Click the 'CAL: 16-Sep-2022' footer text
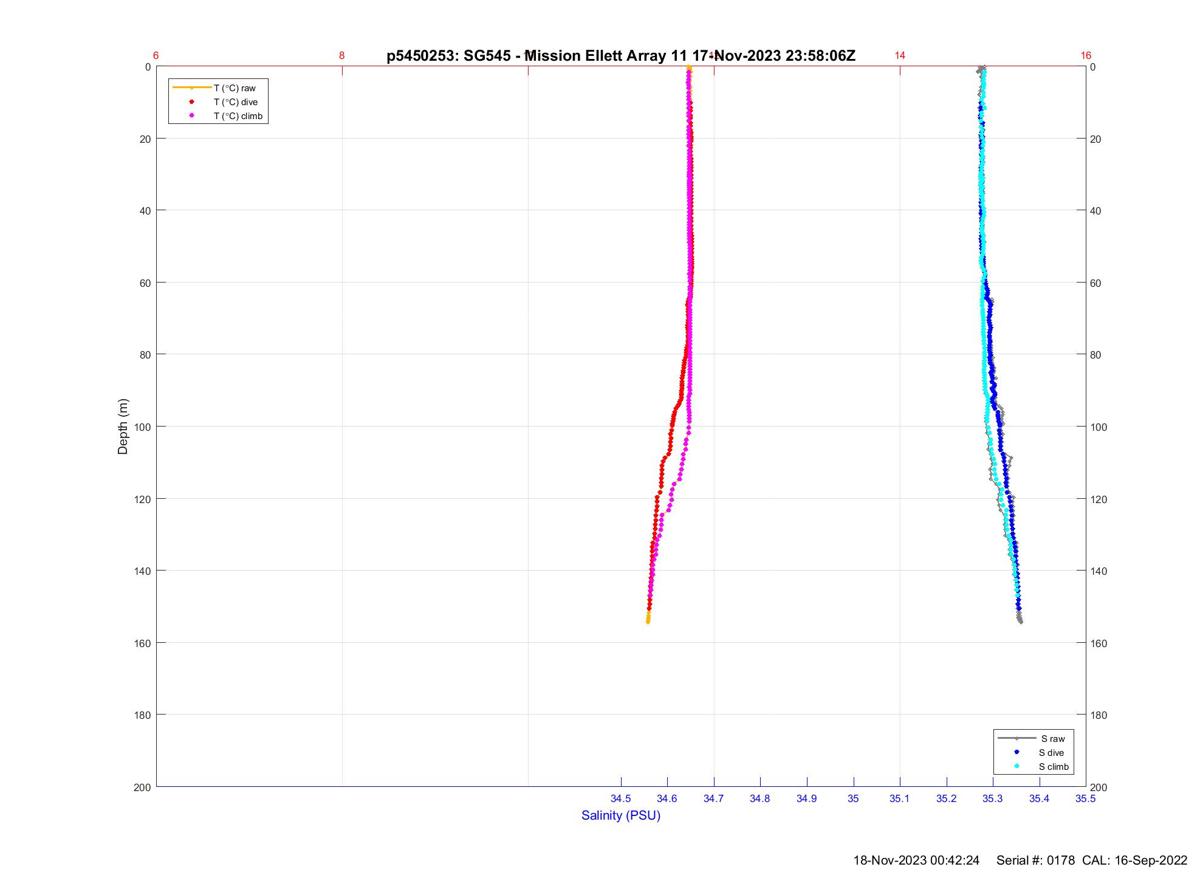The width and height of the screenshot is (1200, 885). pos(1137,860)
